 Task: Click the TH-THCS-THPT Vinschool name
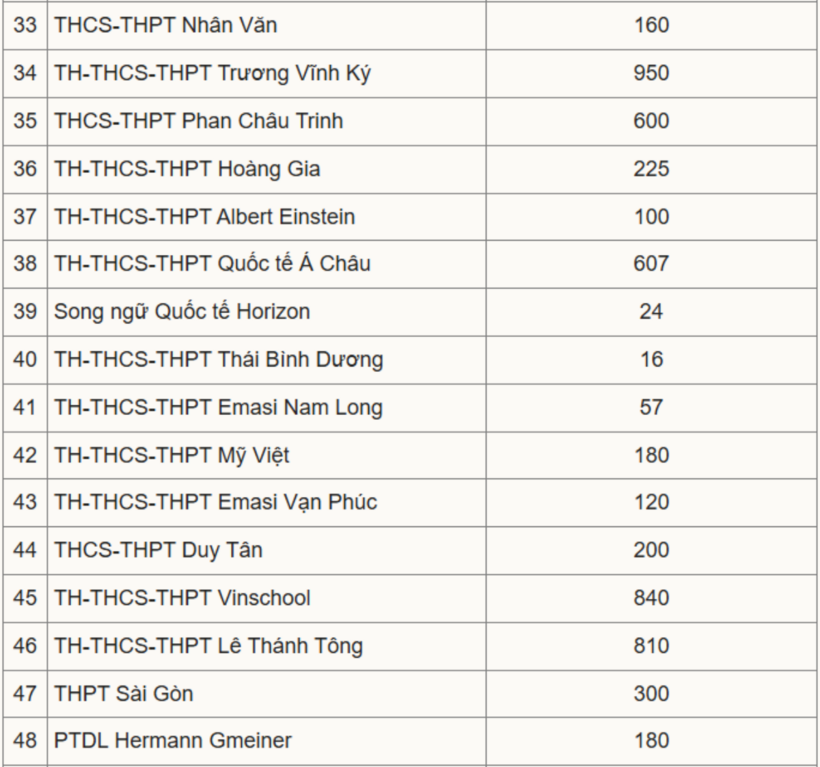point(182,598)
